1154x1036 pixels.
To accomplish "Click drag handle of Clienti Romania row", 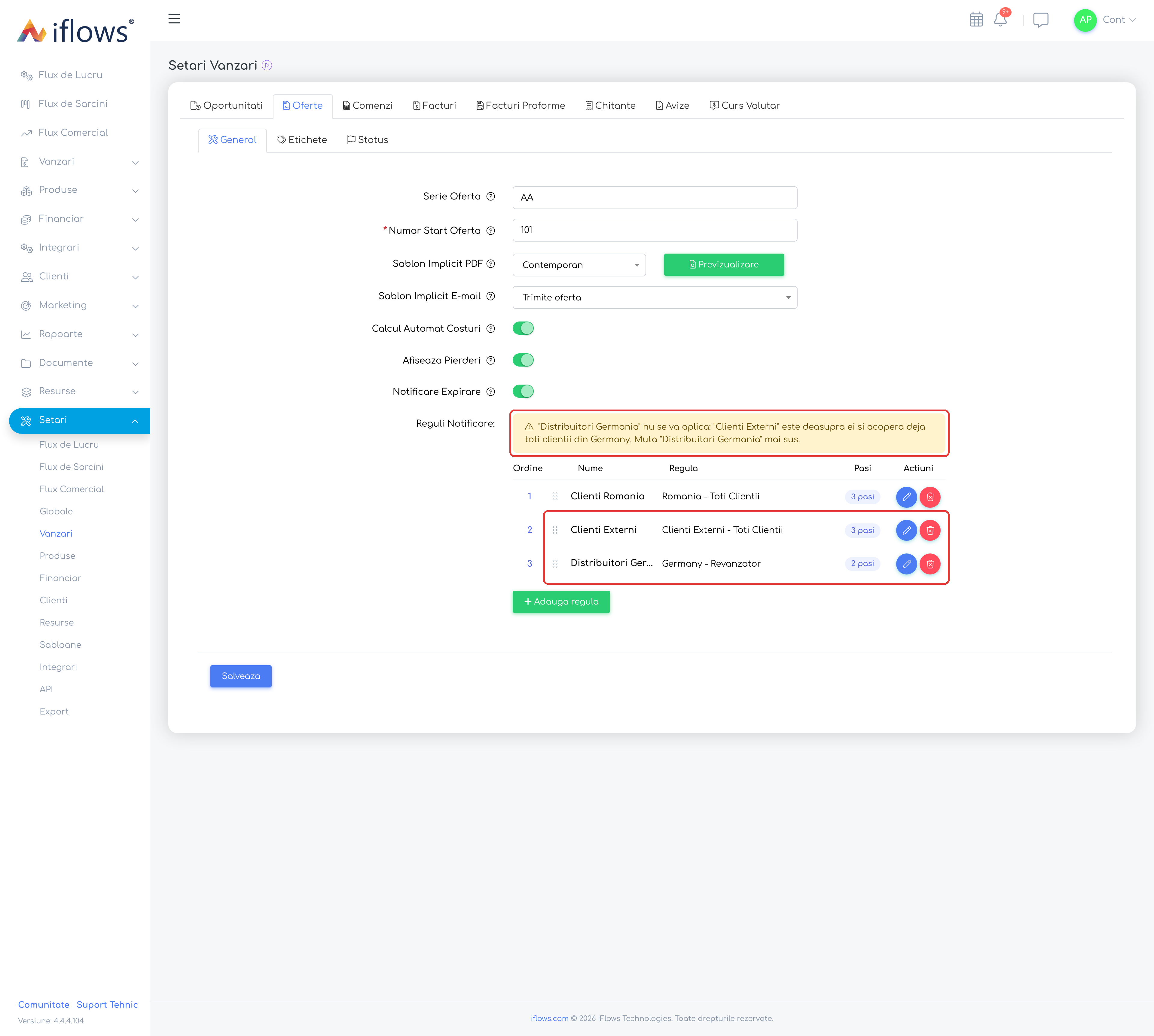I will coord(554,496).
